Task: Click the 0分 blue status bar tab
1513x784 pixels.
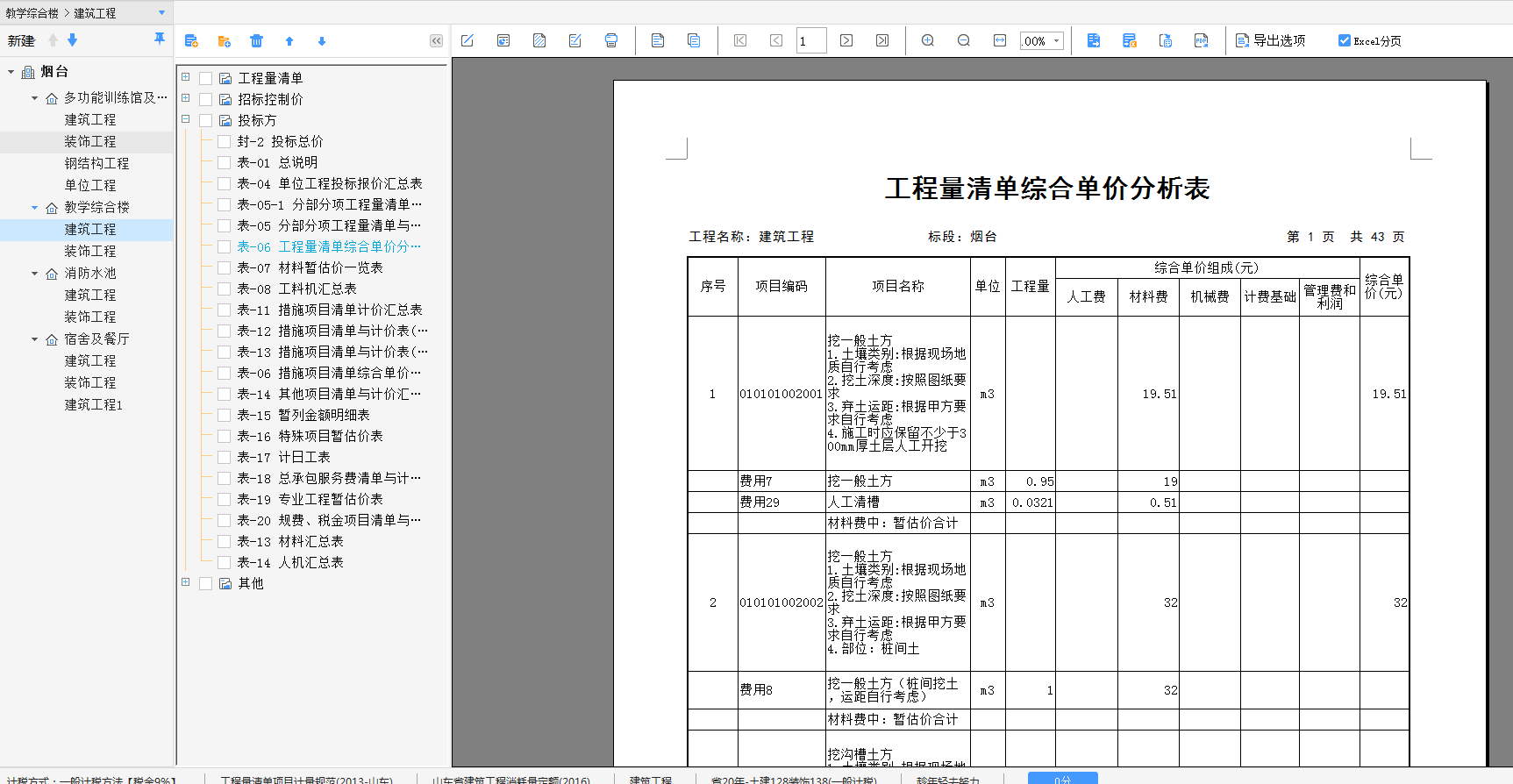Action: (1063, 779)
